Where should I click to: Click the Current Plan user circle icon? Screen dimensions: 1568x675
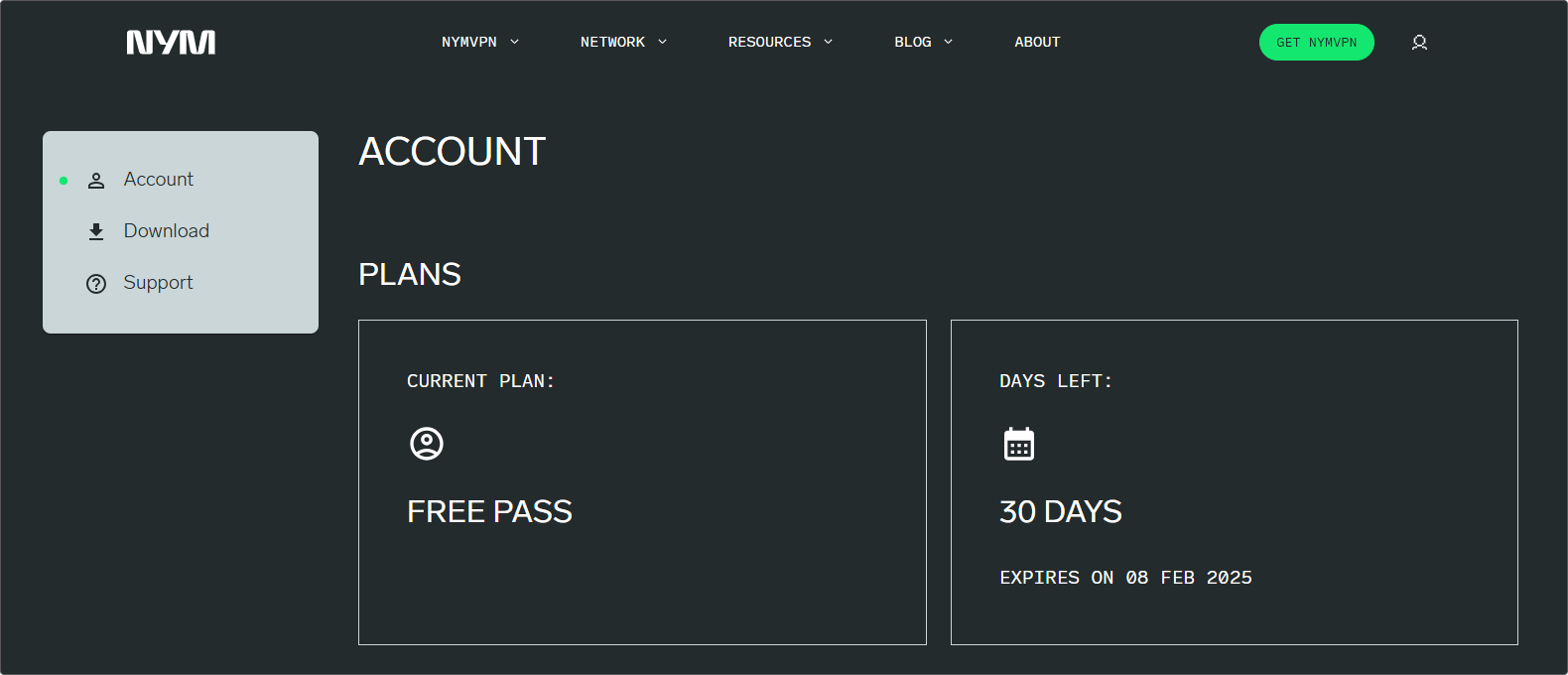pos(427,444)
